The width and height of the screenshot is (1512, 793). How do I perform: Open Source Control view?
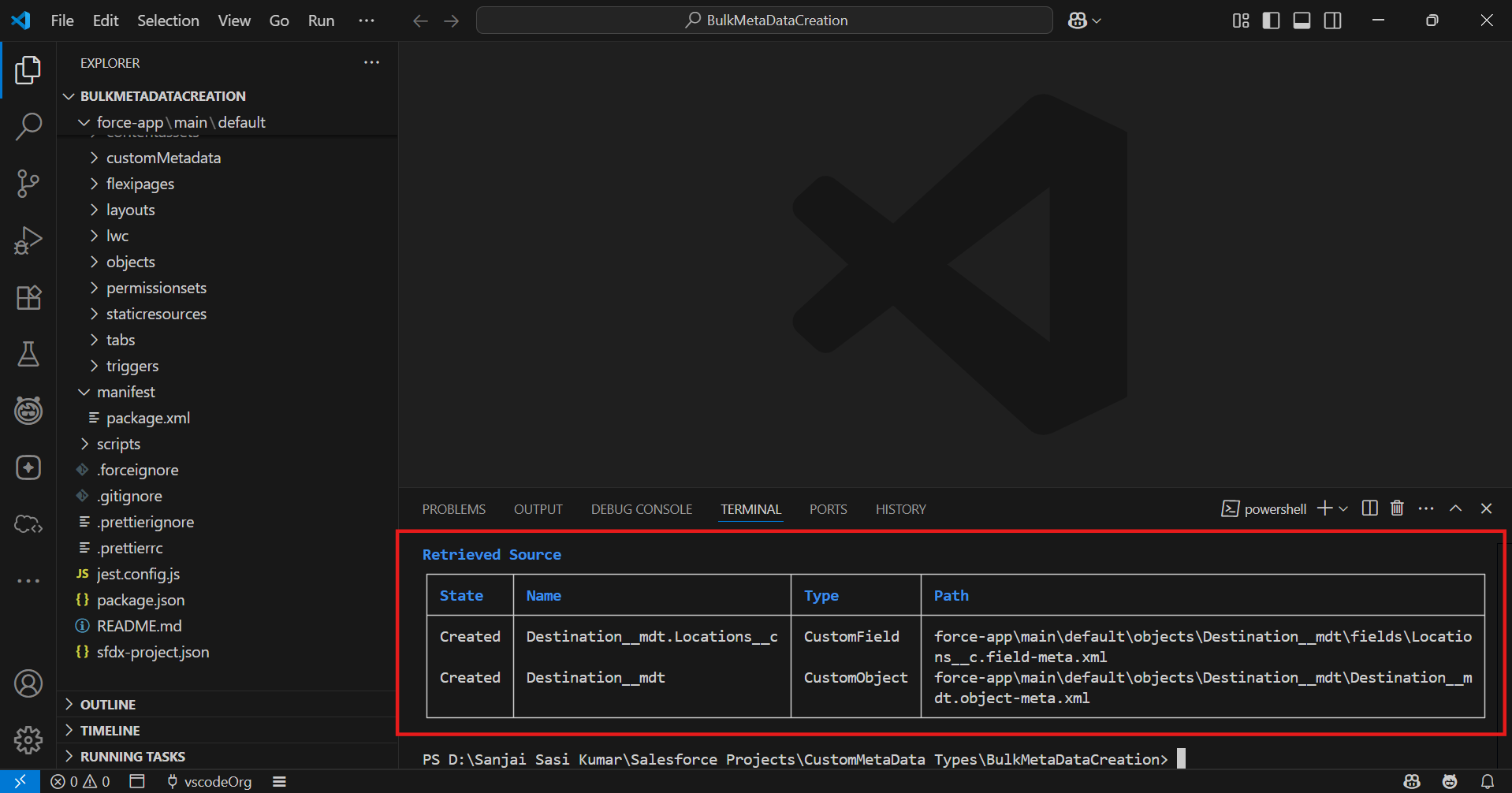pyautogui.click(x=28, y=184)
